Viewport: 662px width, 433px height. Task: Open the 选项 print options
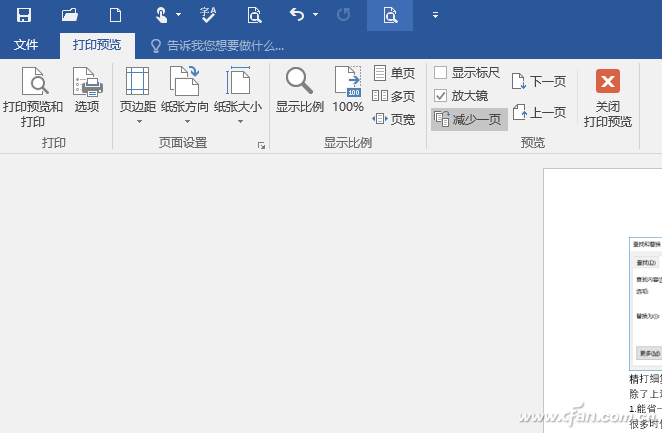pos(87,90)
